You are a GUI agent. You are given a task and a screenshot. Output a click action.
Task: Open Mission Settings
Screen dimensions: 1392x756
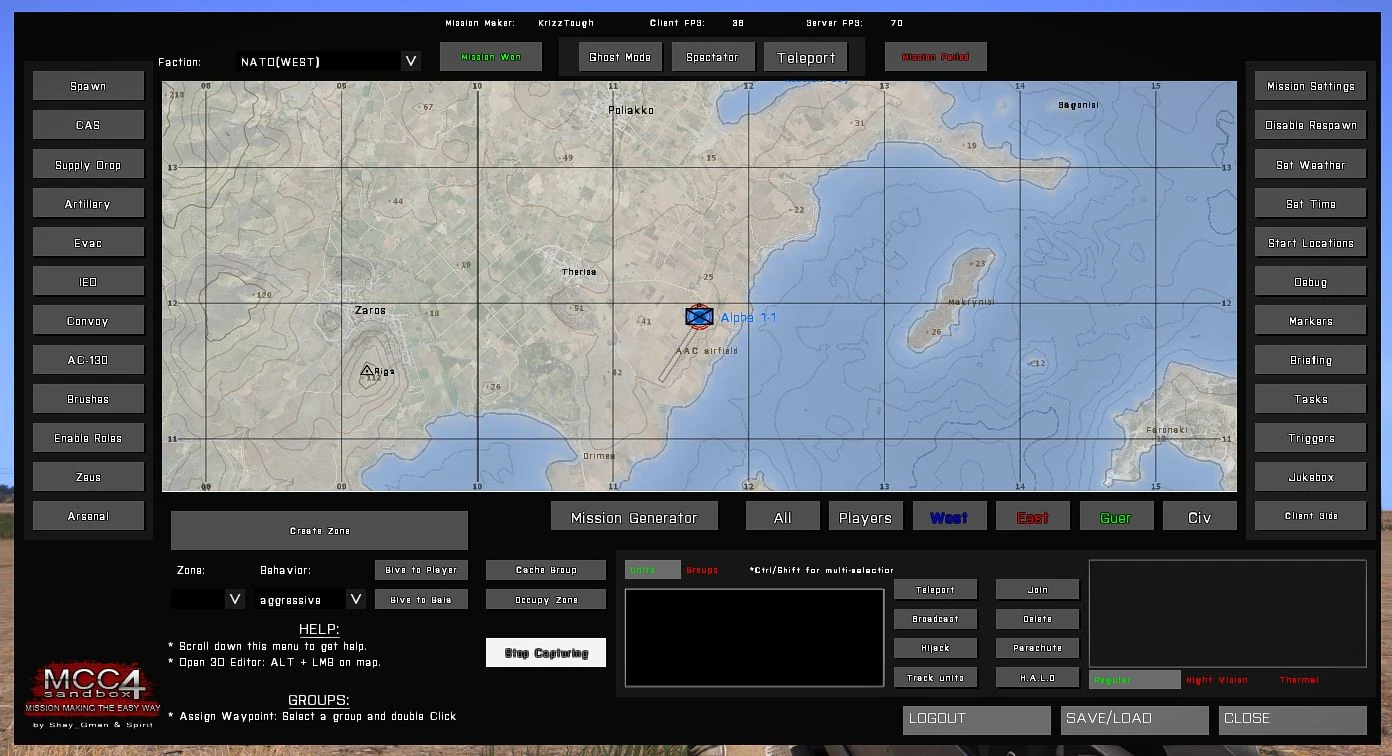pos(1311,86)
